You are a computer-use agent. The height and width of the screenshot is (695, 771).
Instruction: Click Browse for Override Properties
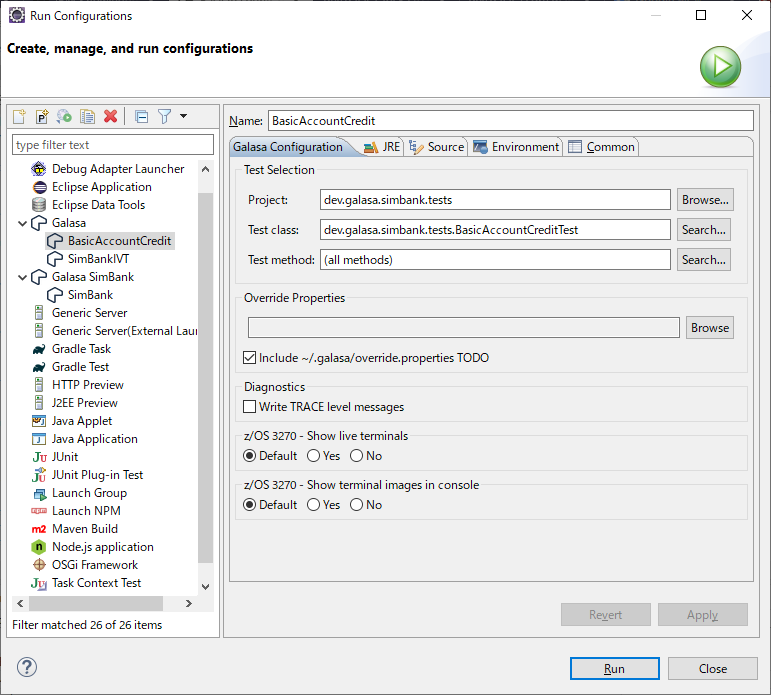pyautogui.click(x=710, y=328)
